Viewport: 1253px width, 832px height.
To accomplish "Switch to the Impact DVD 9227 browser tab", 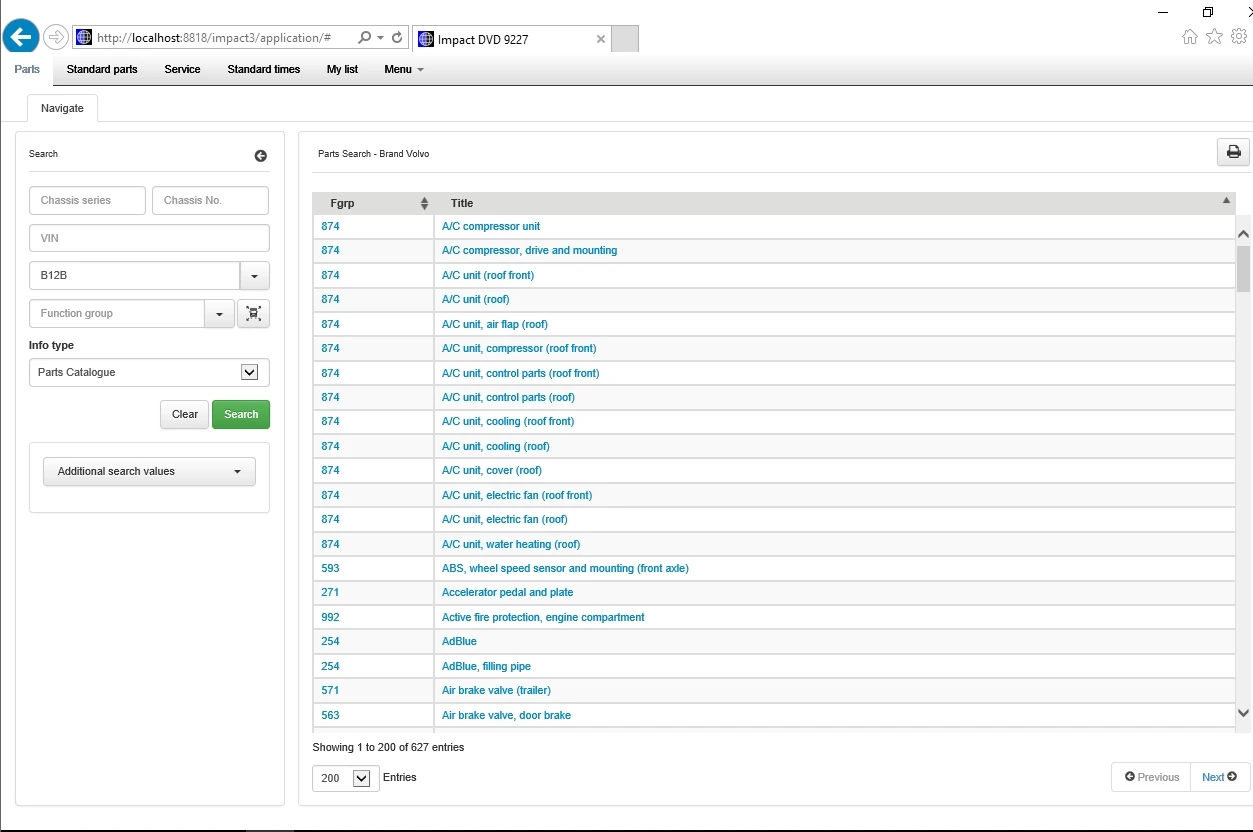I will point(510,40).
